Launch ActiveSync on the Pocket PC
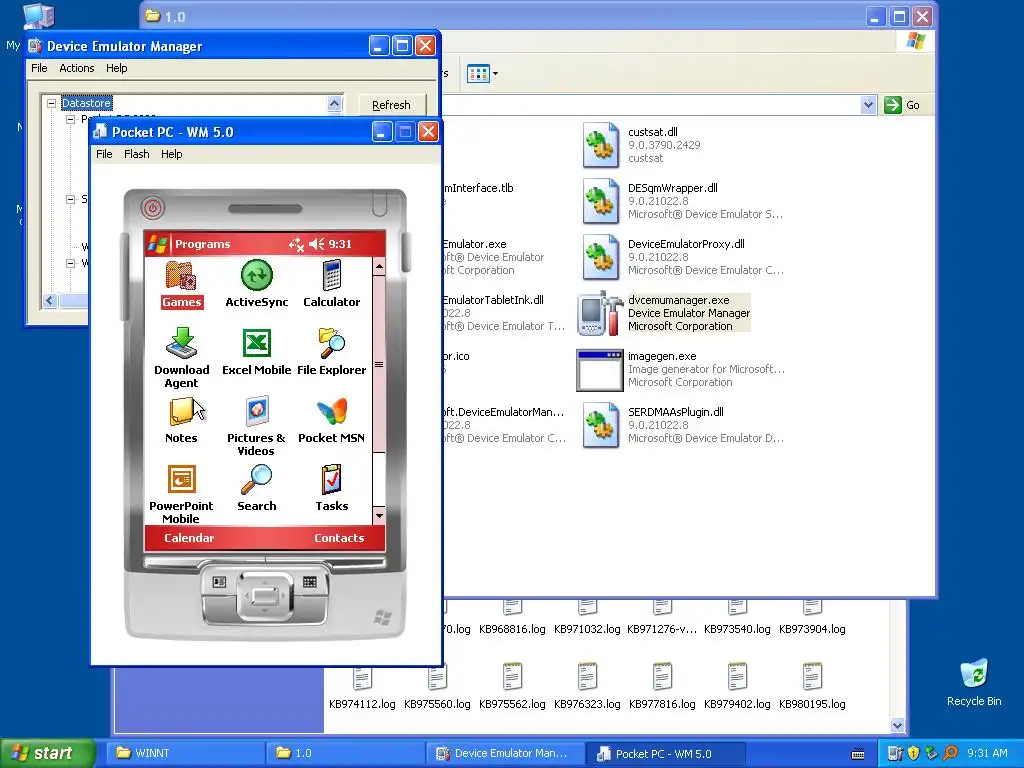Screen dimensions: 1024x768 point(257,284)
